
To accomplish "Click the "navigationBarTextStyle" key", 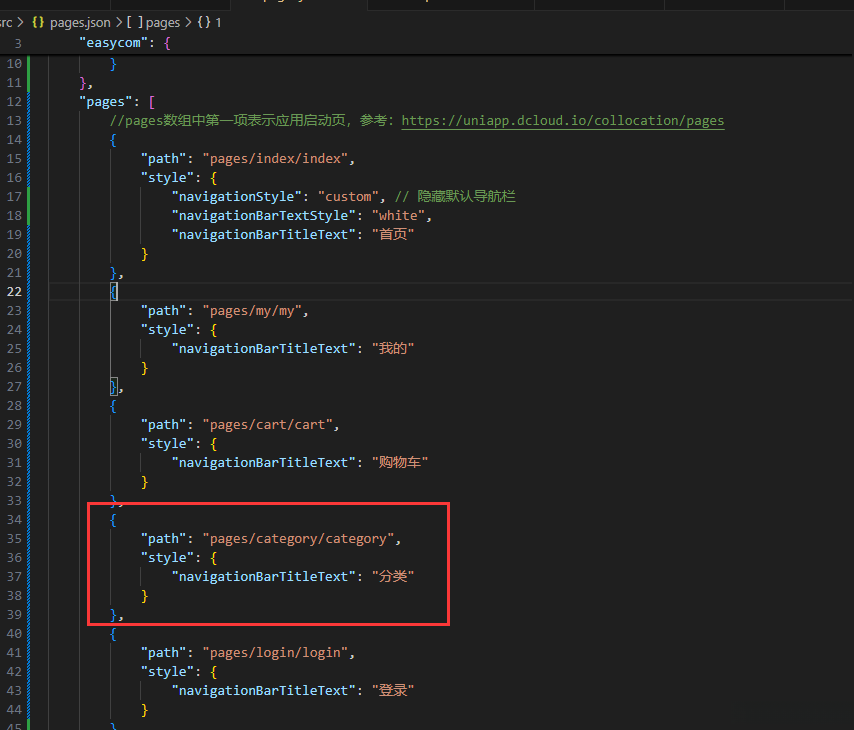I will coord(264,215).
